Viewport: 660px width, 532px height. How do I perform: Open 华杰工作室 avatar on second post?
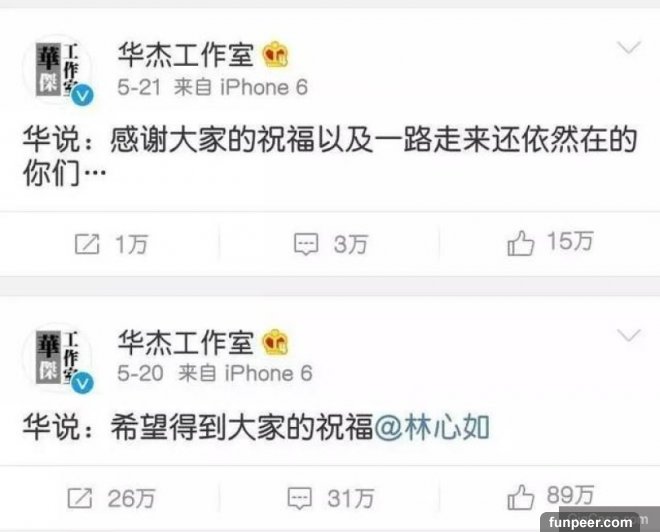[x=58, y=358]
